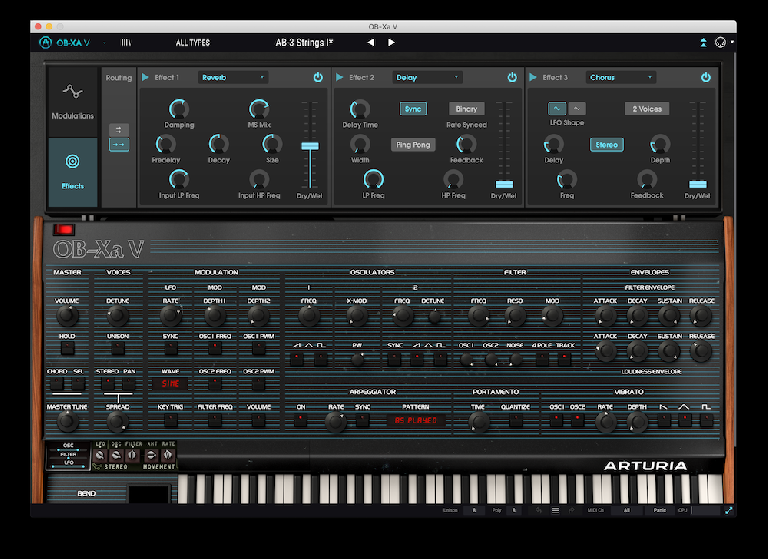Toggle the Delay Sync button
The width and height of the screenshot is (768, 559).
[x=413, y=109]
